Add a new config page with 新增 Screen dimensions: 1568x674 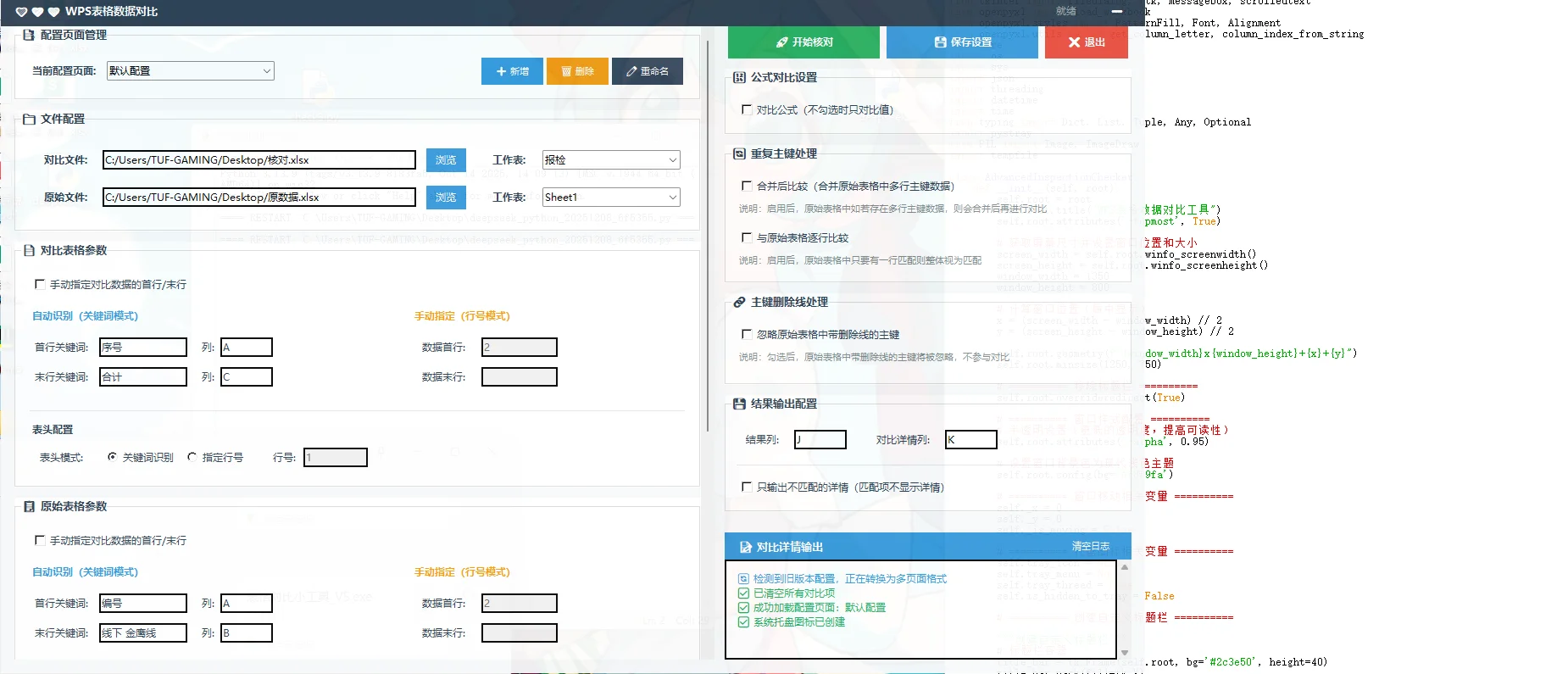click(x=512, y=71)
